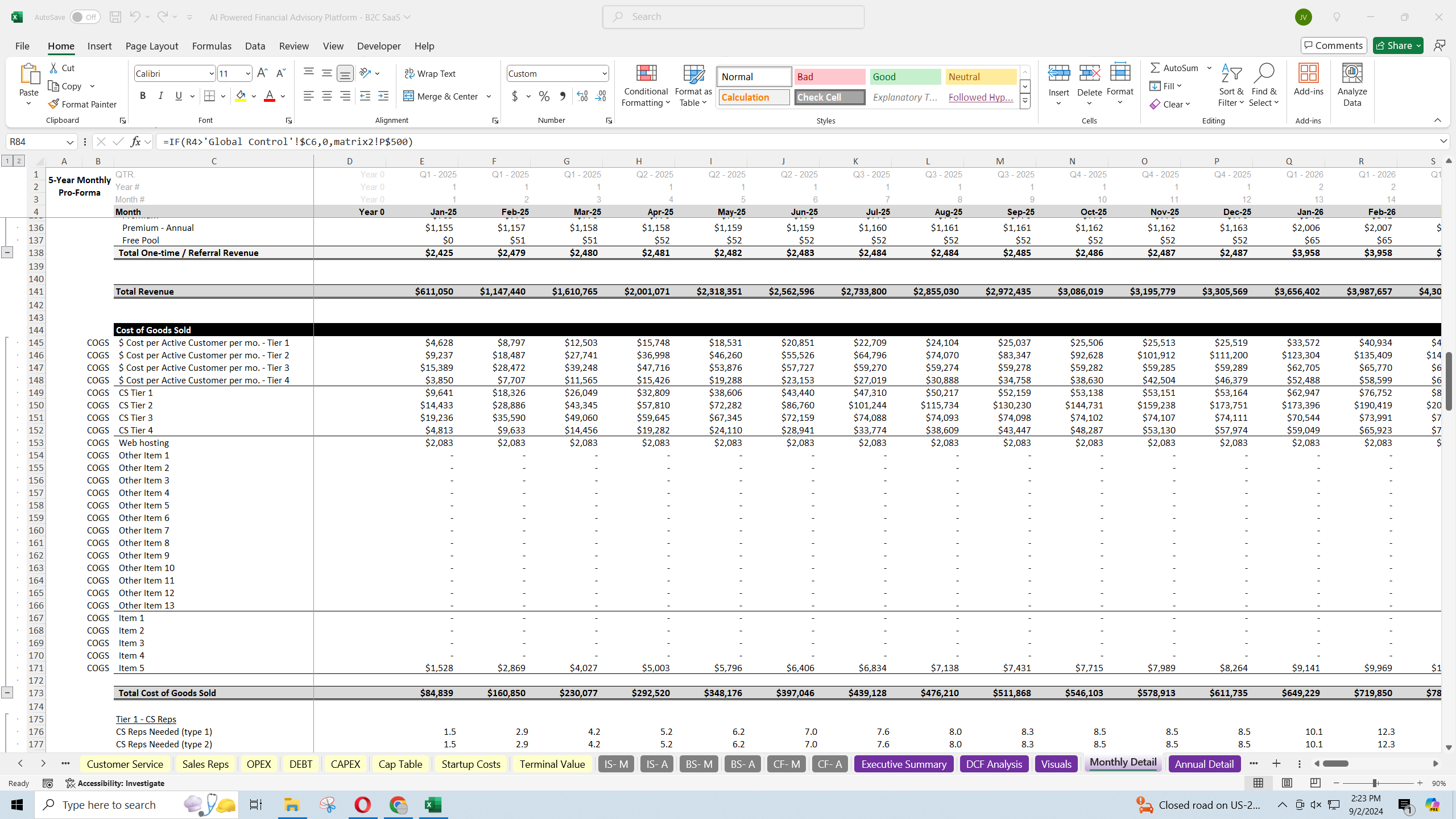Switch to Page Break Preview view
Image resolution: width=1456 pixels, height=819 pixels.
point(1315,783)
